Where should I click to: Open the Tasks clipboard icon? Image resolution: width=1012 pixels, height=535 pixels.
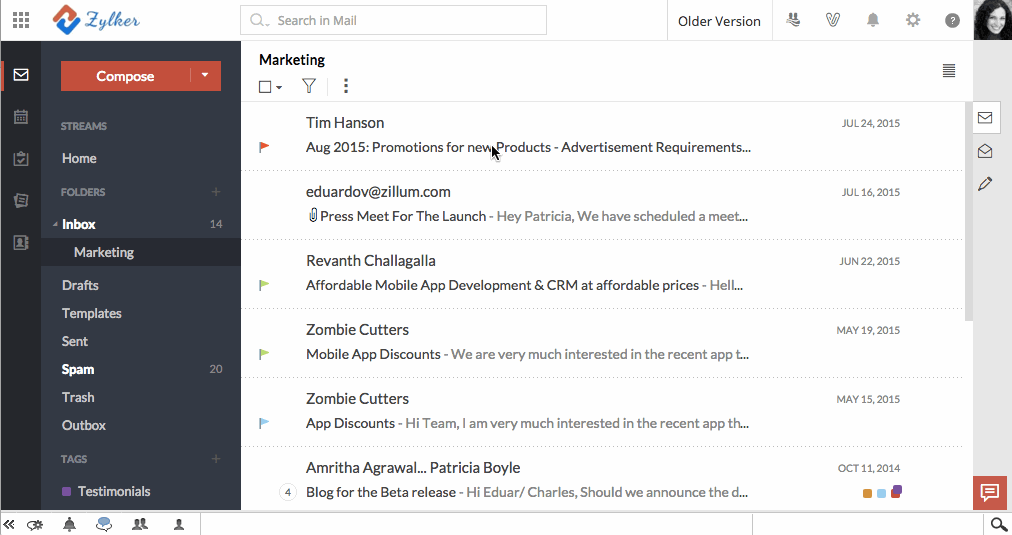(20, 159)
